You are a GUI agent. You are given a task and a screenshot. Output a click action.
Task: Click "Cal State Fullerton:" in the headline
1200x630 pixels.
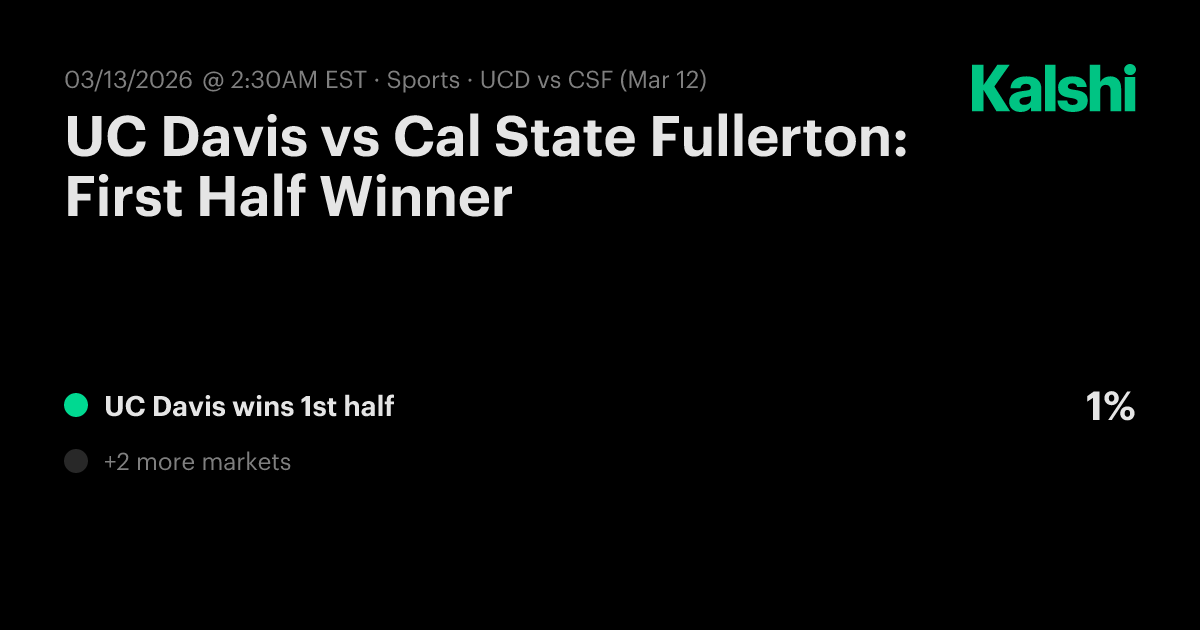(649, 137)
